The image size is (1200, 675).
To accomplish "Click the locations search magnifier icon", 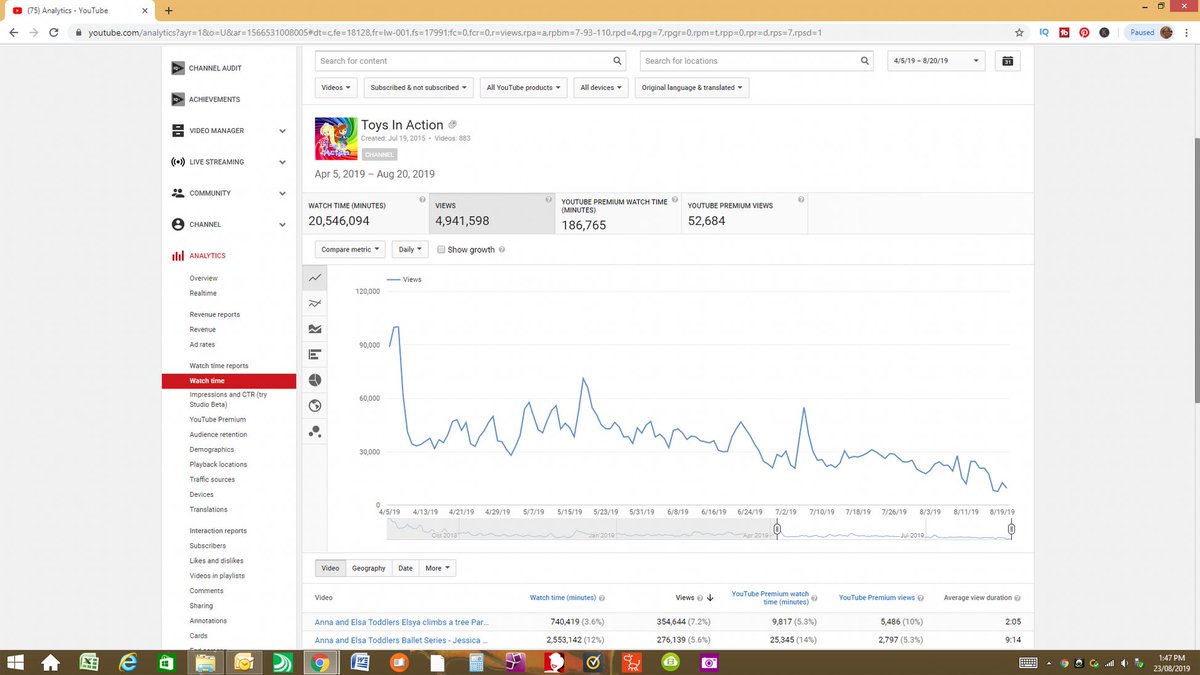I will pos(865,61).
